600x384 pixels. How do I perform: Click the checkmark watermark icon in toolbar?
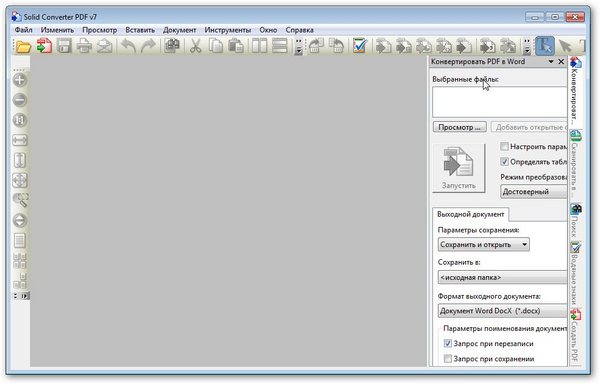[360, 46]
